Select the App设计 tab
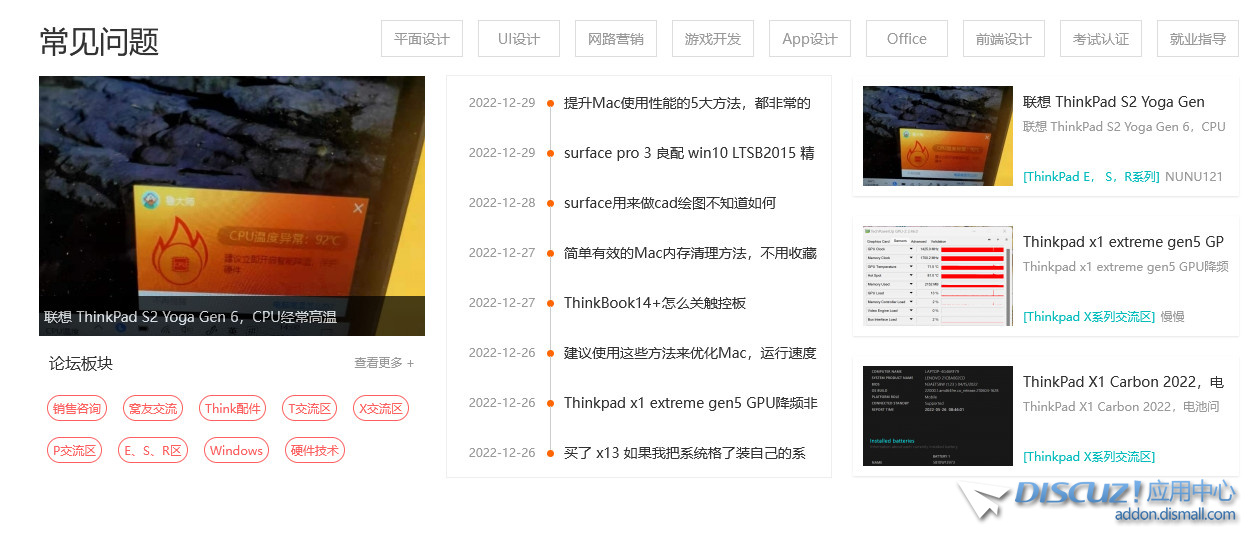Image resolution: width=1254 pixels, height=540 pixels. click(810, 39)
